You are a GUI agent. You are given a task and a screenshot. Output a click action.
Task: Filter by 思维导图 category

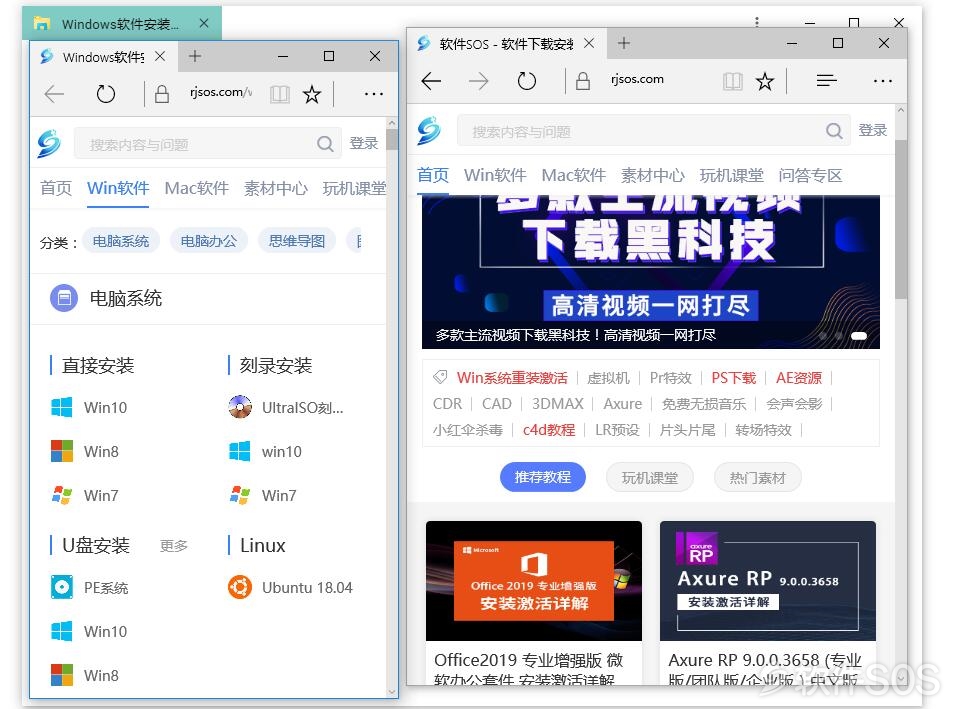tap(297, 241)
